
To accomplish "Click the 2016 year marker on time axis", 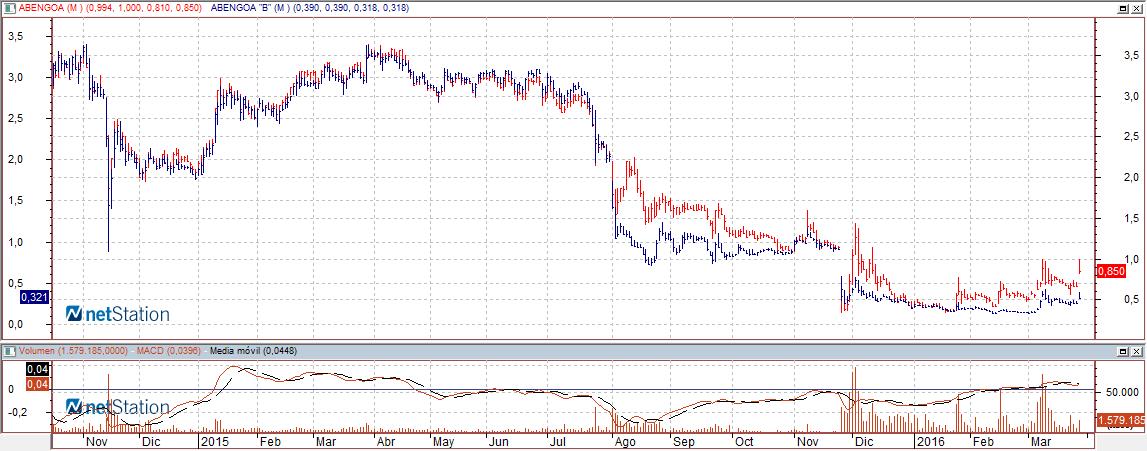I will pos(931,442).
